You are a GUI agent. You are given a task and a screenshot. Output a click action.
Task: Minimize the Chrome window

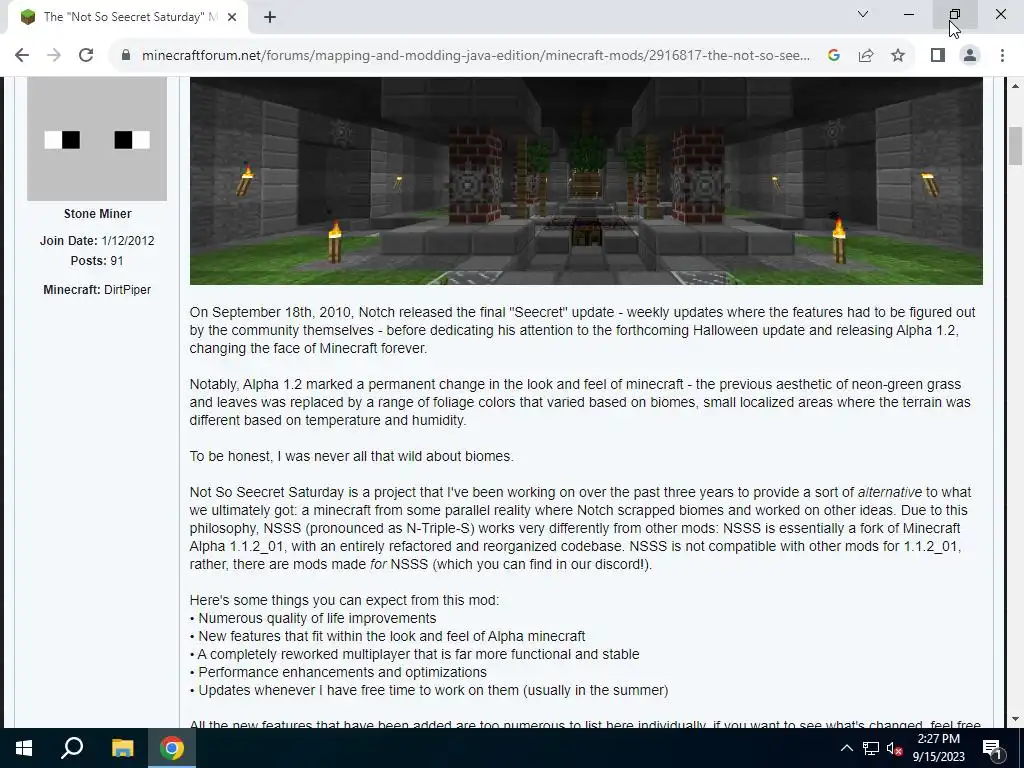point(909,14)
